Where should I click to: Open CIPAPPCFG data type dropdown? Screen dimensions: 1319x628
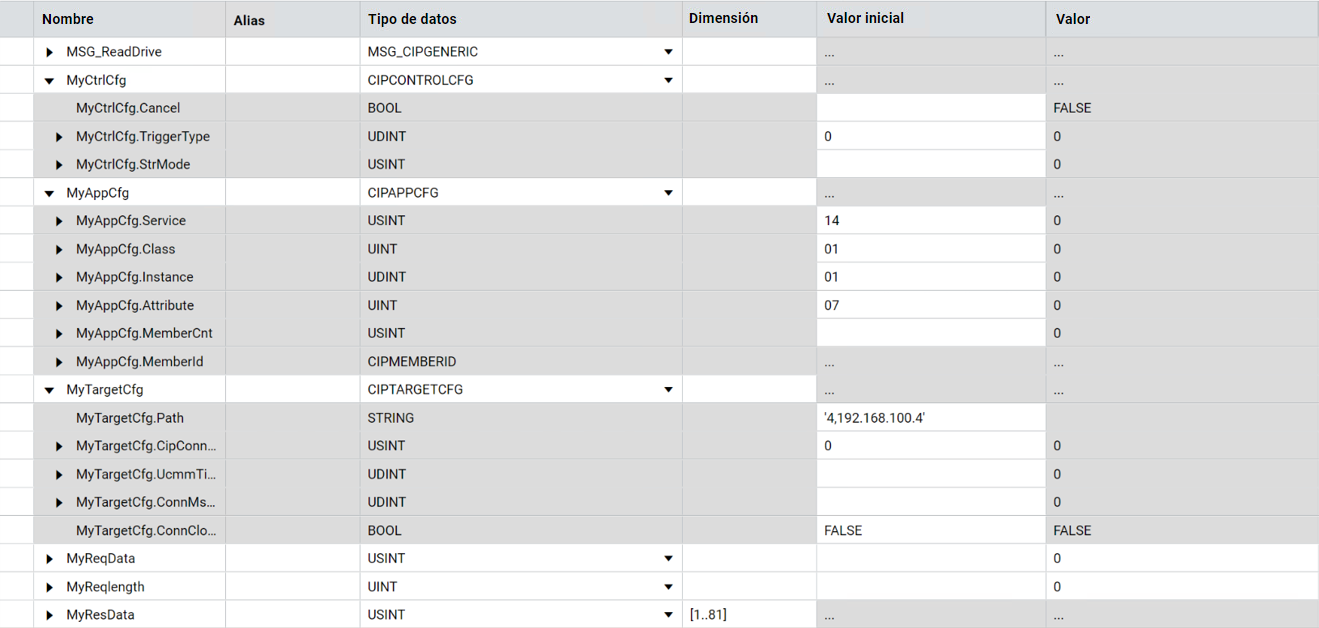point(668,193)
